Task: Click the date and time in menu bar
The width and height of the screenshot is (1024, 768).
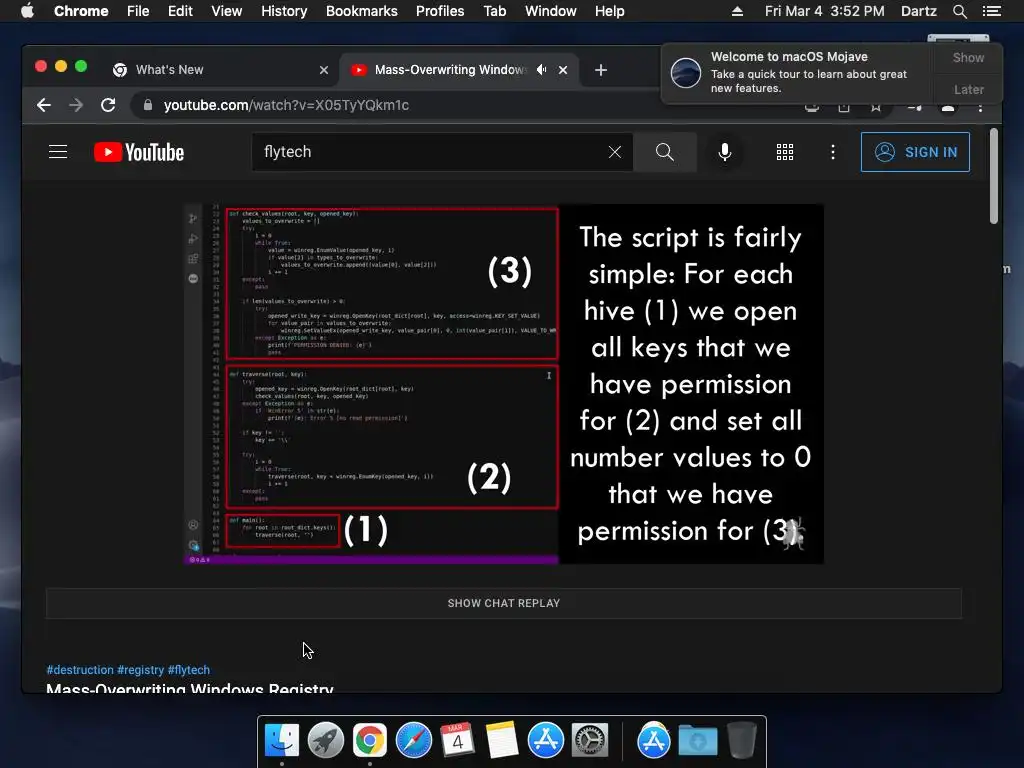Action: coord(825,11)
